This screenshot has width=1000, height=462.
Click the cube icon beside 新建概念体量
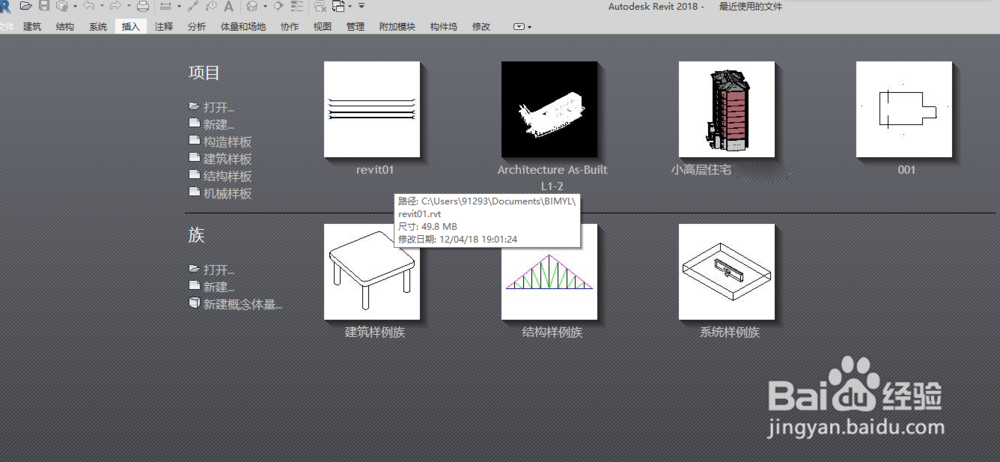click(x=194, y=302)
